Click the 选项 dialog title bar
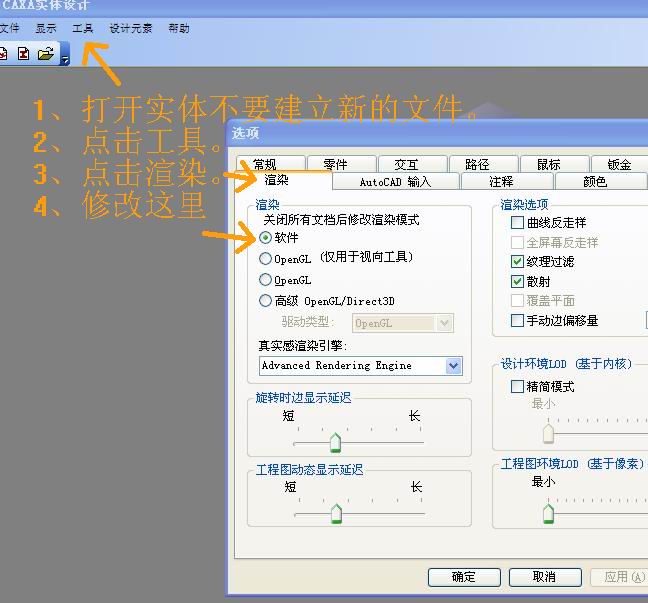Viewport: 648px width, 603px height. pos(437,133)
